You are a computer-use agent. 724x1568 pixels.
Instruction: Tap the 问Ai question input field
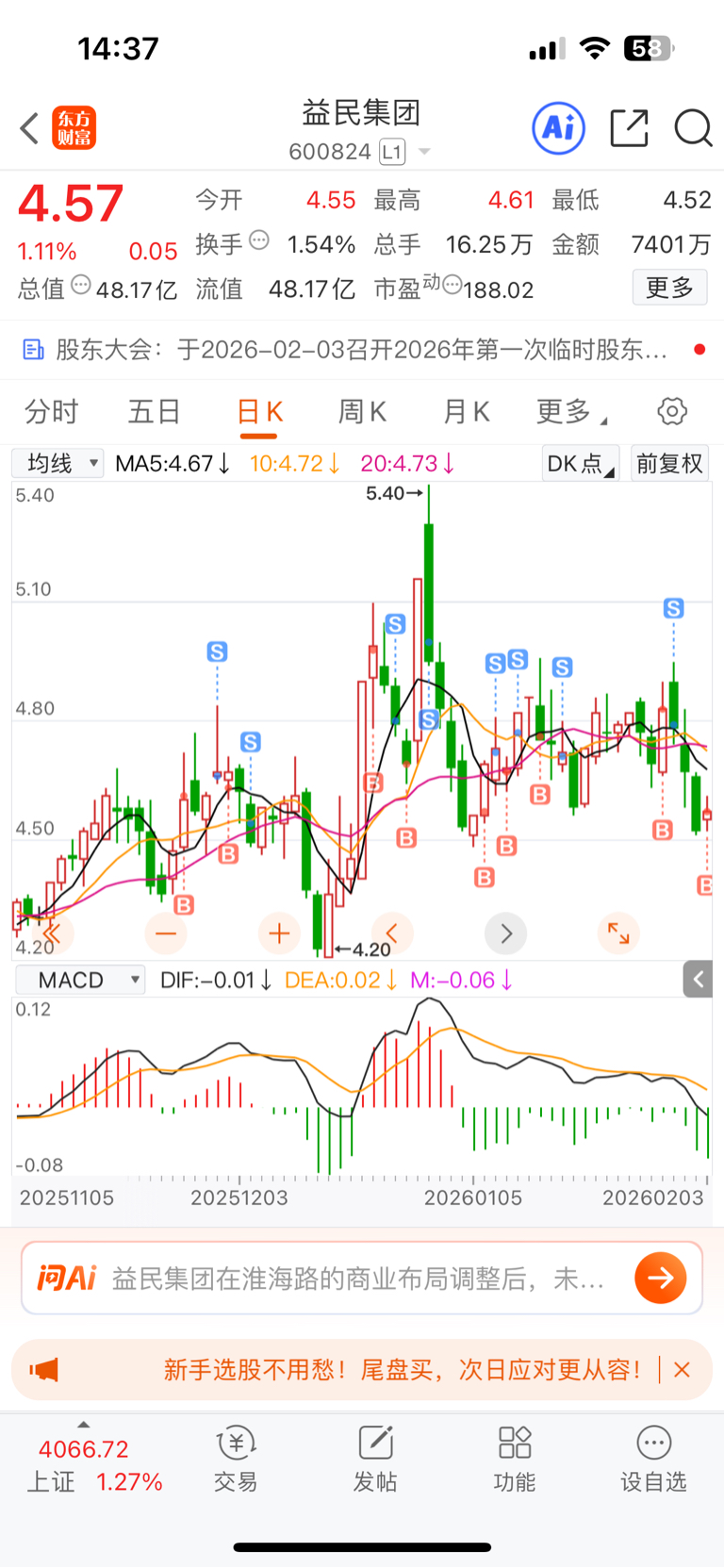tap(358, 1279)
